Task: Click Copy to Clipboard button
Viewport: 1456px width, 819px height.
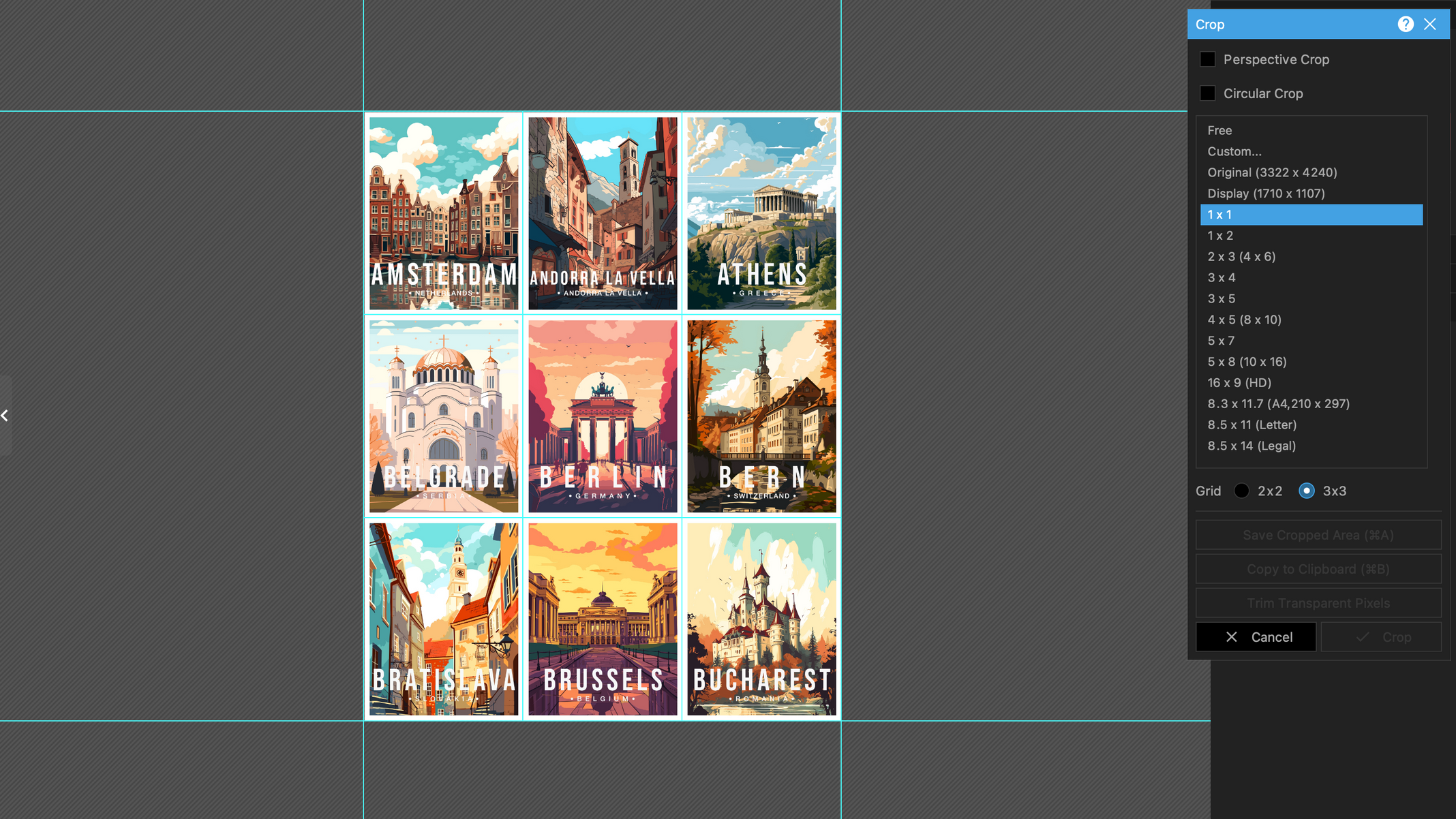Action: [x=1318, y=569]
